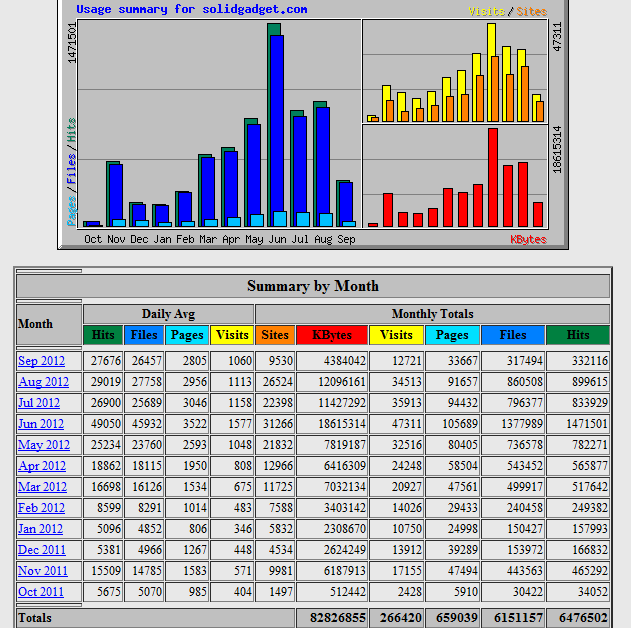Open the May 2012 monthly report
The image size is (631, 628).
click(44, 445)
